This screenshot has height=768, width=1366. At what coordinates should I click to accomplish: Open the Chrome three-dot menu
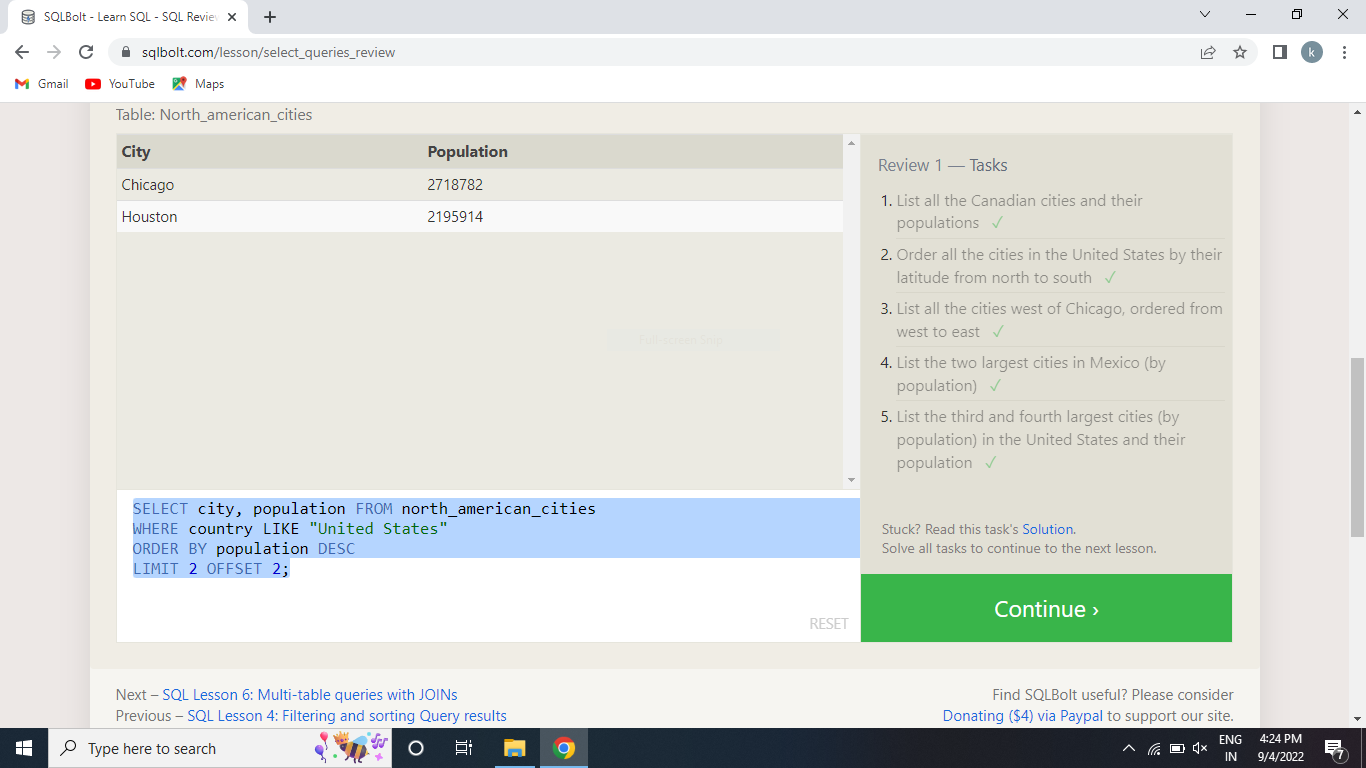tap(1345, 52)
